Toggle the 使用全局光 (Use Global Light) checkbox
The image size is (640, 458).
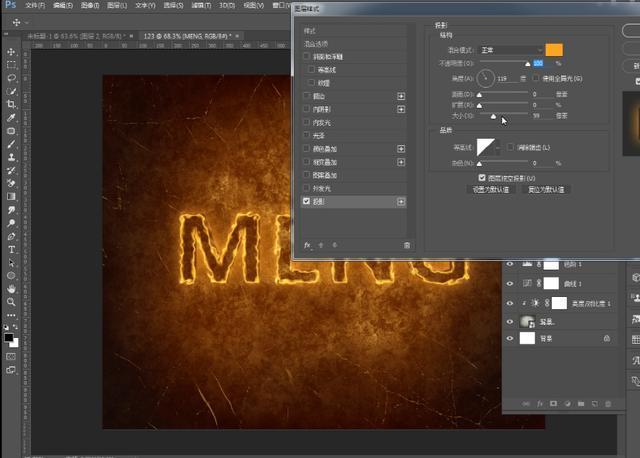[536, 78]
